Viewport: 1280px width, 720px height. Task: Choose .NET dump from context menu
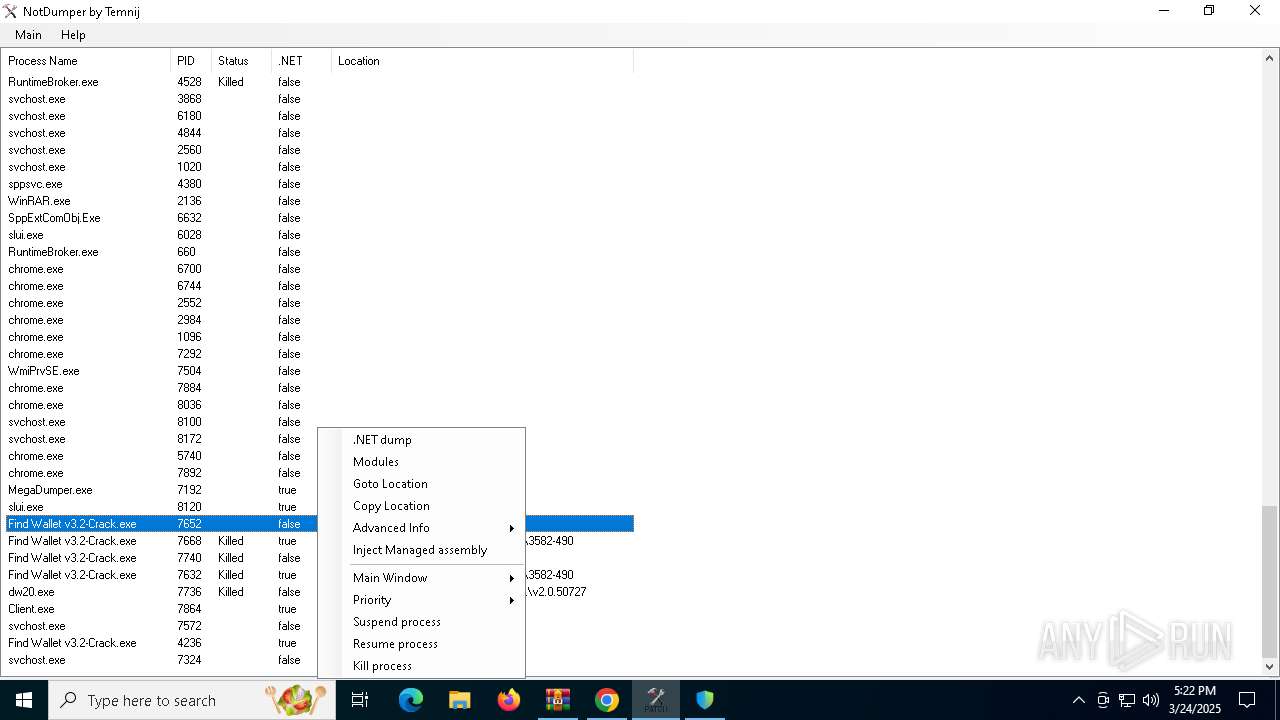pos(422,440)
